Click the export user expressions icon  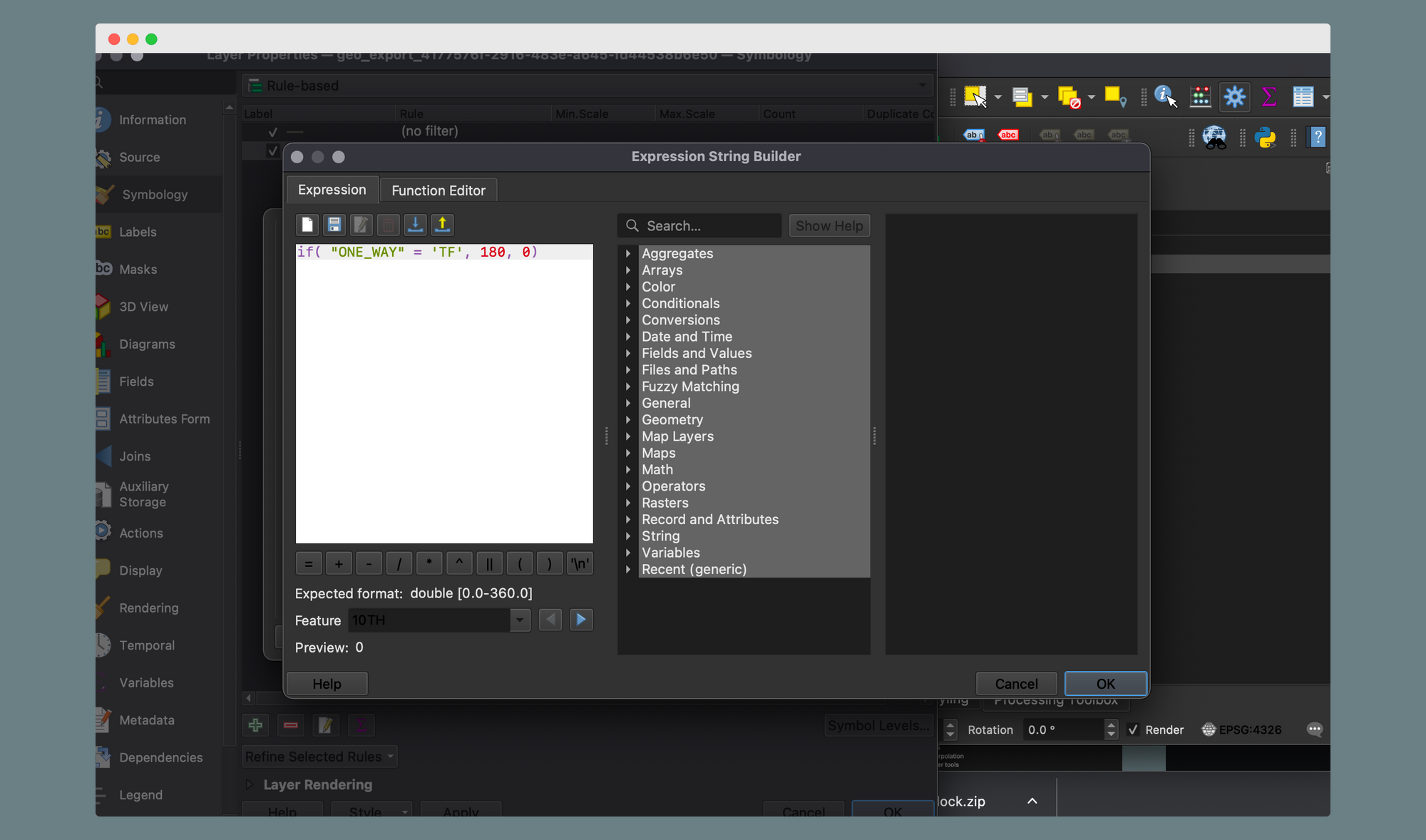pos(442,225)
